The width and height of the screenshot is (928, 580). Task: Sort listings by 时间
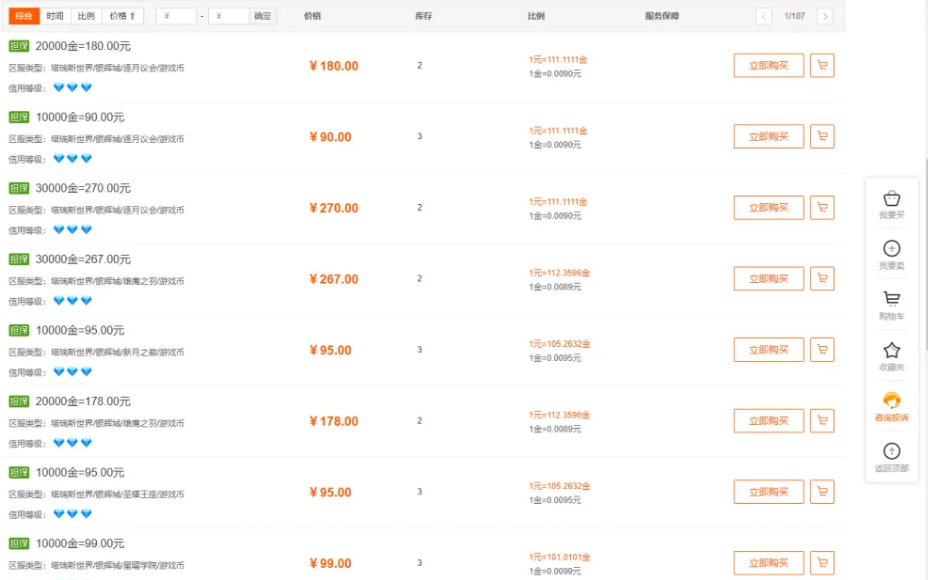[55, 16]
